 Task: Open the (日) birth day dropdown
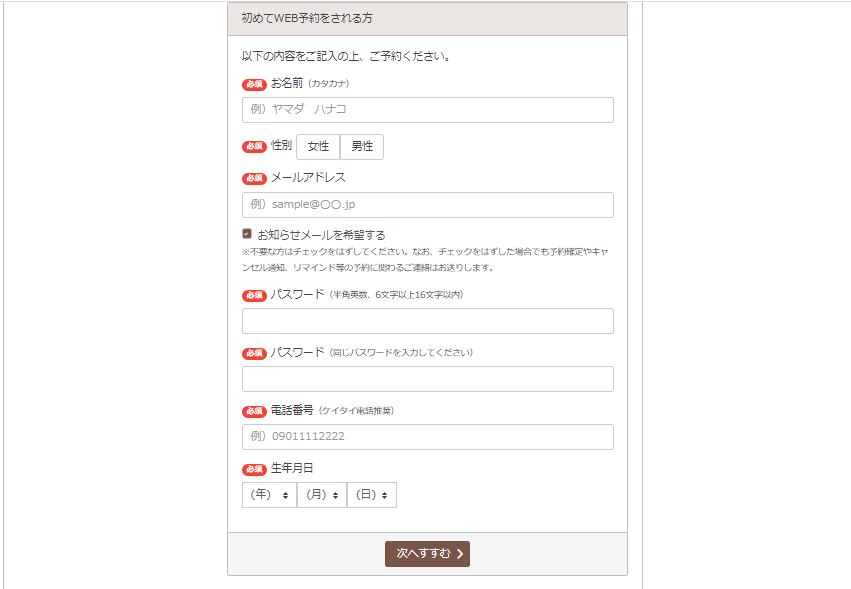(371, 495)
